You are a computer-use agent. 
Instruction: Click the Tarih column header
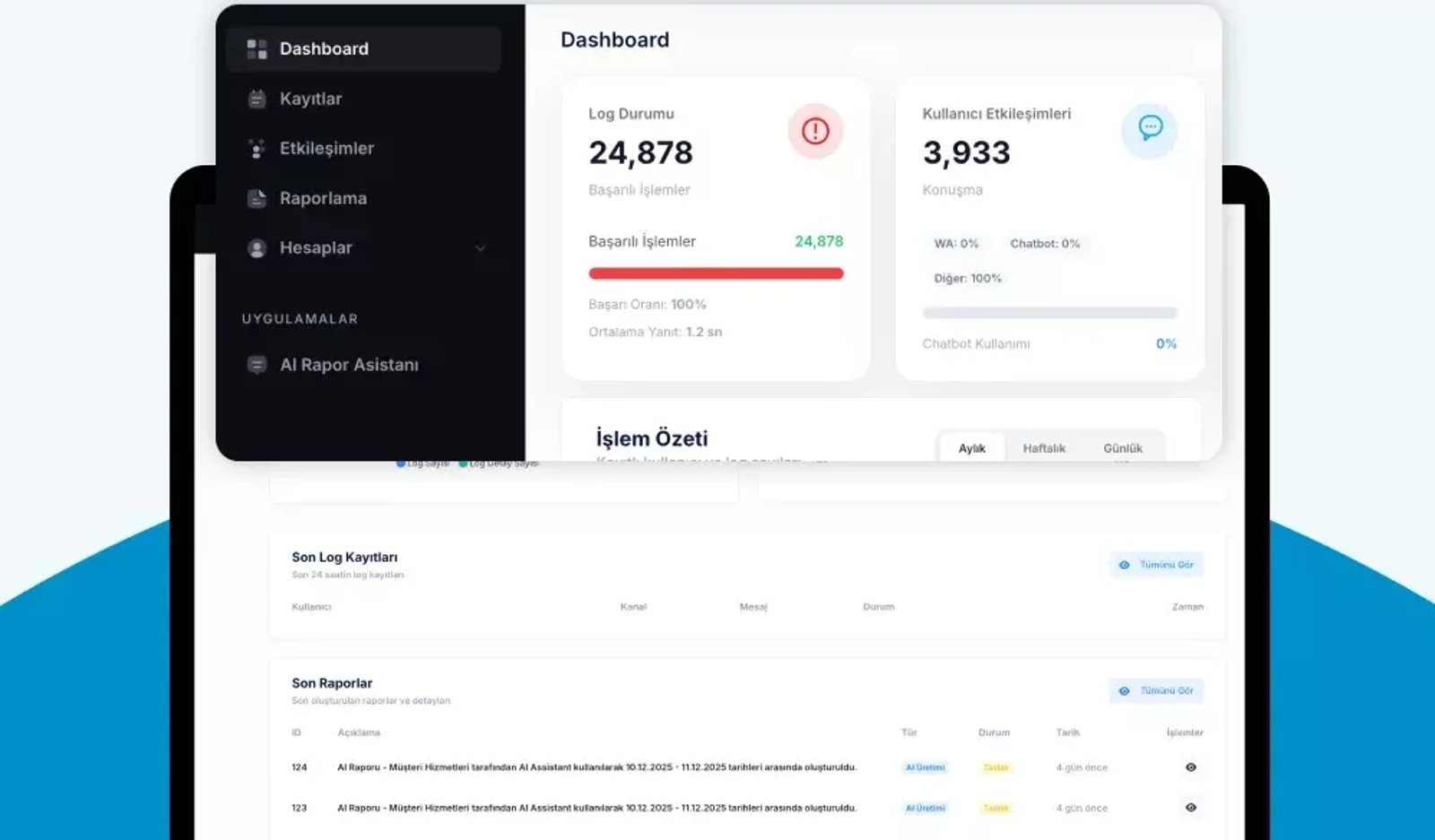1067,732
